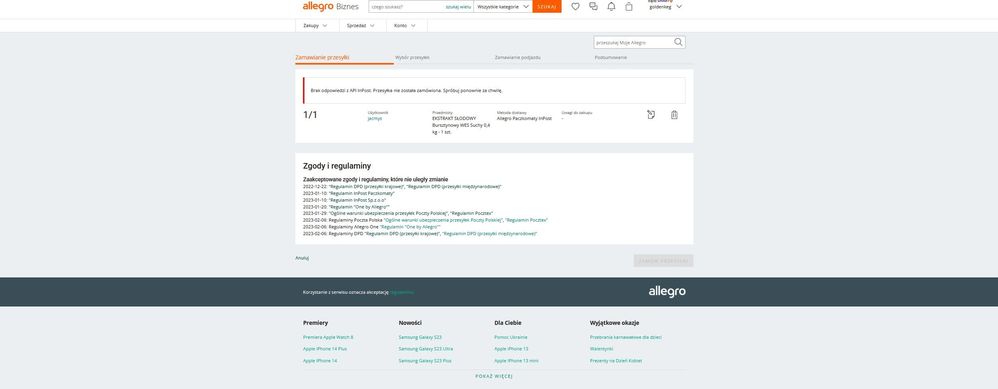
Task: Open green 'Regulamin Pocztex' link in 2023-02-06 row
Action: pyautogui.click(x=526, y=220)
